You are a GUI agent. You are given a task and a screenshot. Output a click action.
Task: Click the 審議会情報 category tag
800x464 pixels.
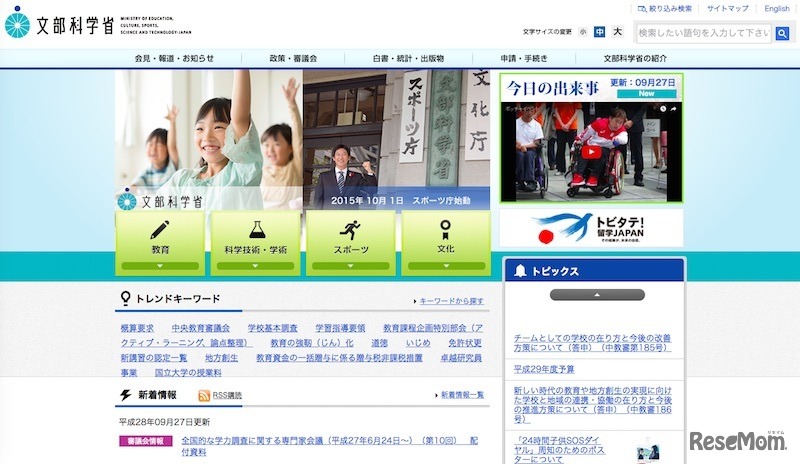146,441
